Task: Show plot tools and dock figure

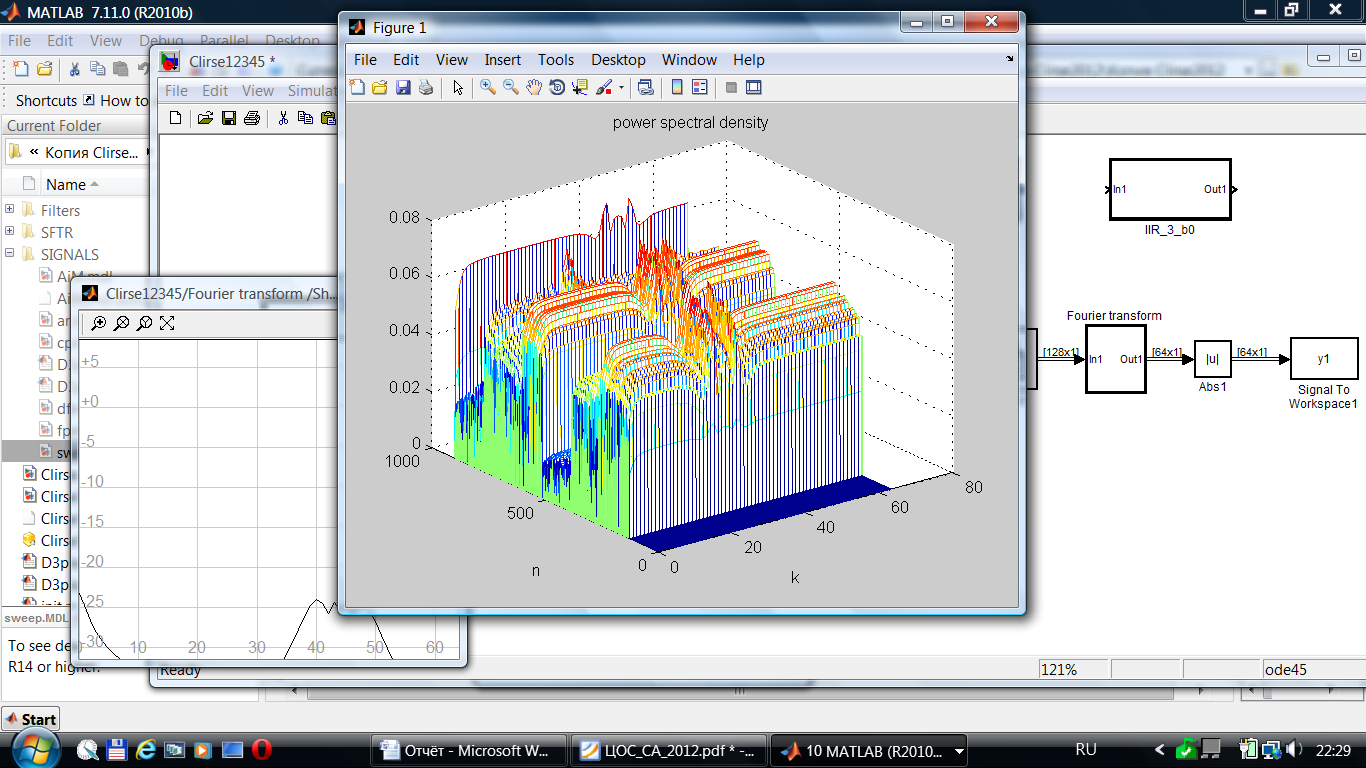Action: [754, 88]
